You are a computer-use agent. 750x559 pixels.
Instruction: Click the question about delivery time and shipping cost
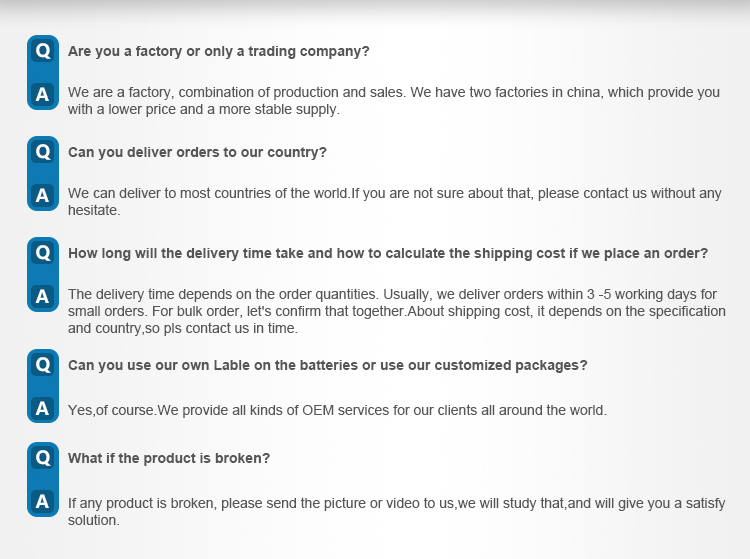point(388,253)
